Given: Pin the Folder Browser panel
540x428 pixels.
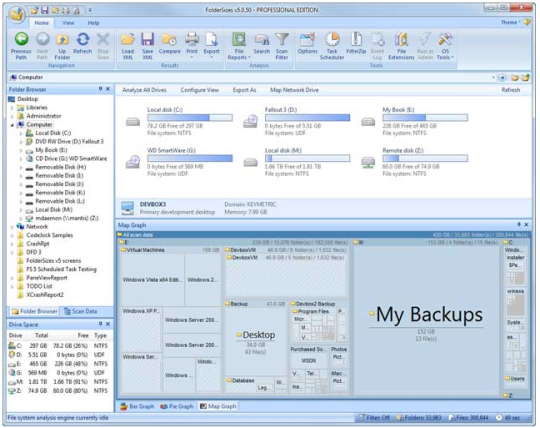Looking at the screenshot, I should click(100, 89).
